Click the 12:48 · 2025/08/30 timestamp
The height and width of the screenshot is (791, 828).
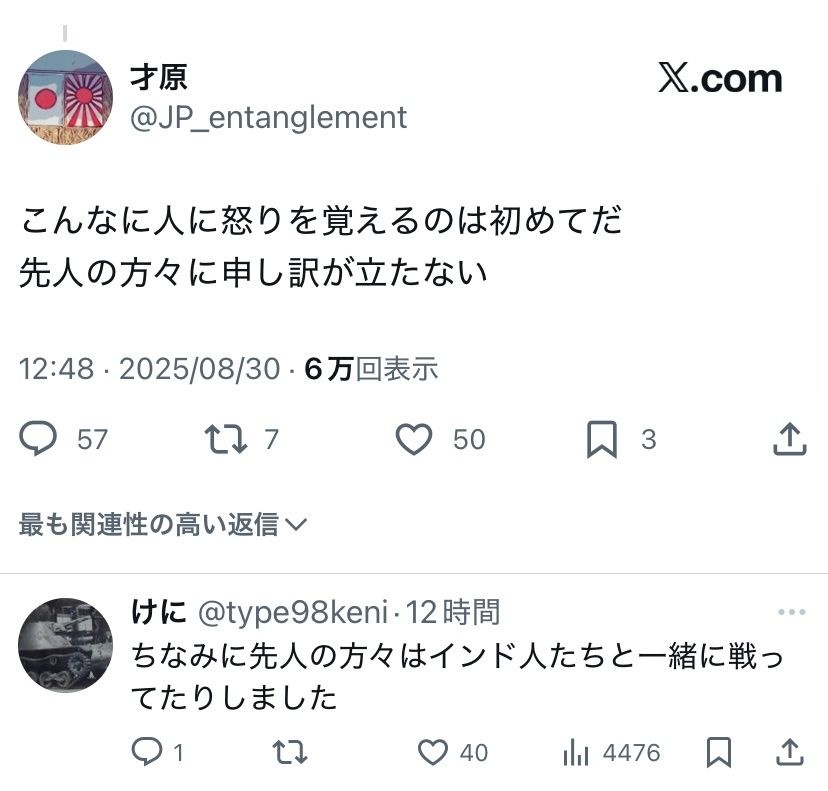click(150, 369)
